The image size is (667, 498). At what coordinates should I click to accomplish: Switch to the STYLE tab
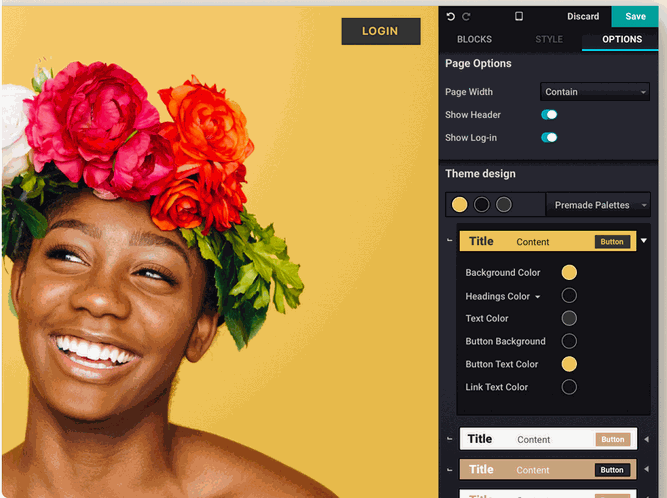tap(549, 39)
